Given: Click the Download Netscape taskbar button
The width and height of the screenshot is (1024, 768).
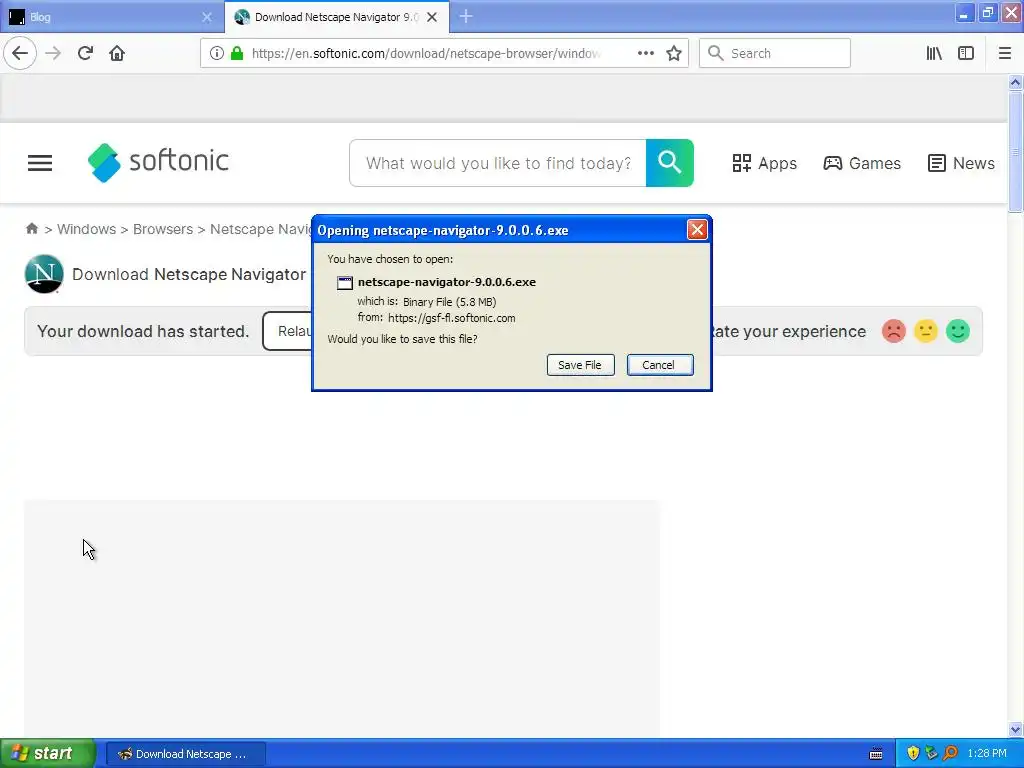Looking at the screenshot, I should tap(185, 754).
